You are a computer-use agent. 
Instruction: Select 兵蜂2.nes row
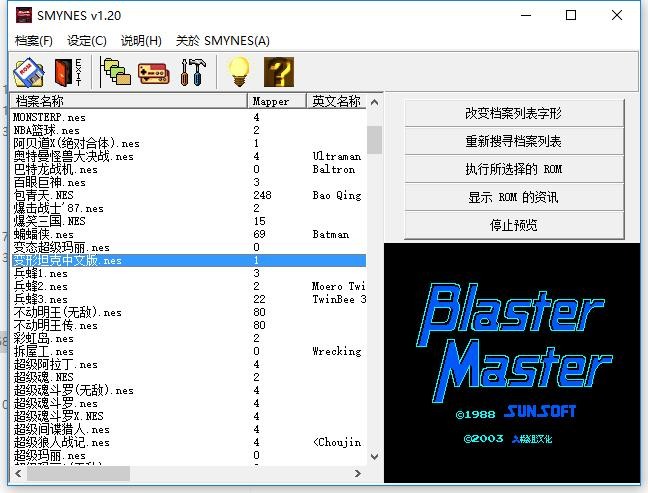point(188,286)
